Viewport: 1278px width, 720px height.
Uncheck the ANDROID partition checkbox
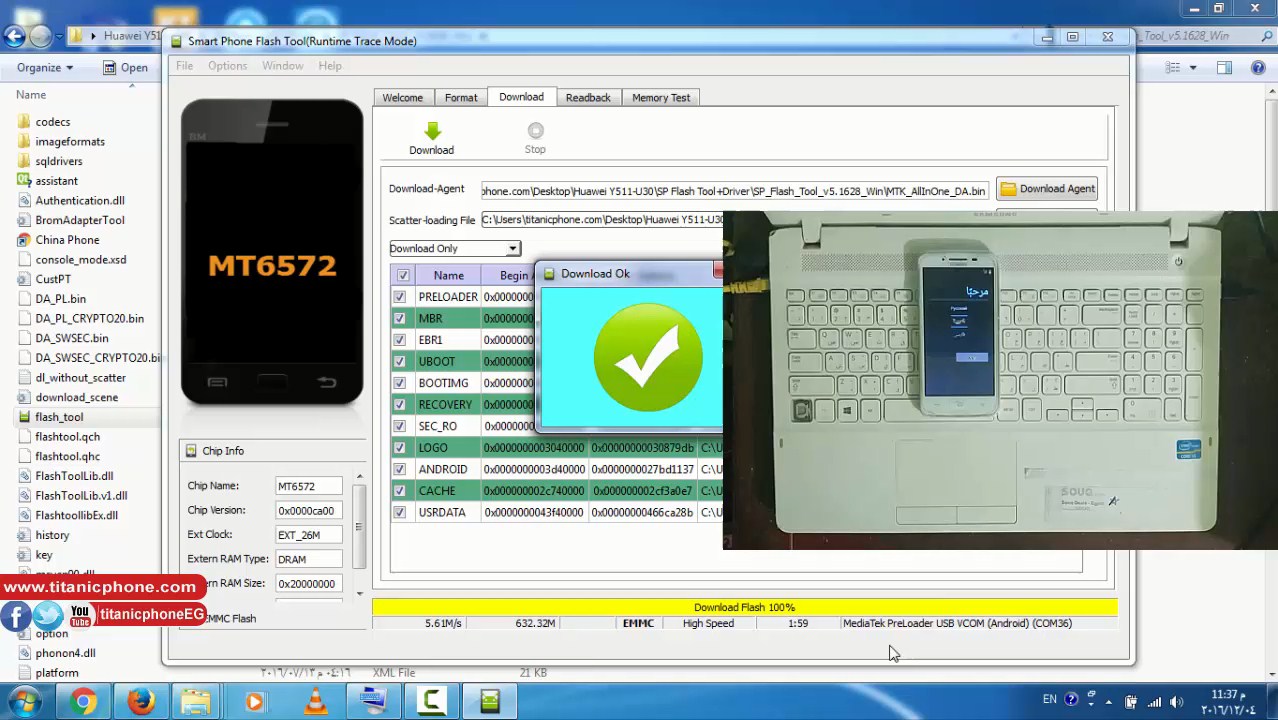tap(400, 469)
